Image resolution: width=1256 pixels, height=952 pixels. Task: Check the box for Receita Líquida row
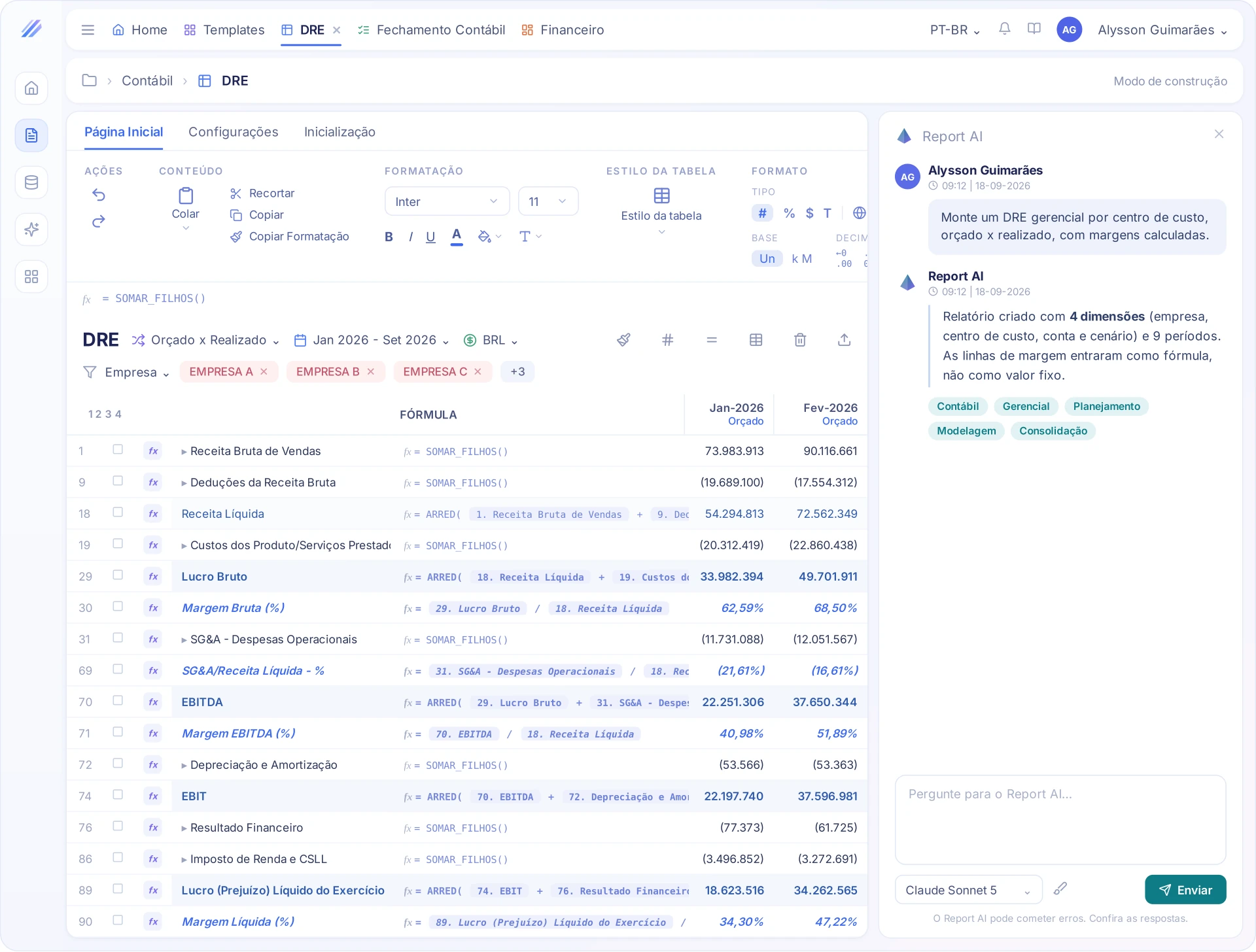point(118,512)
